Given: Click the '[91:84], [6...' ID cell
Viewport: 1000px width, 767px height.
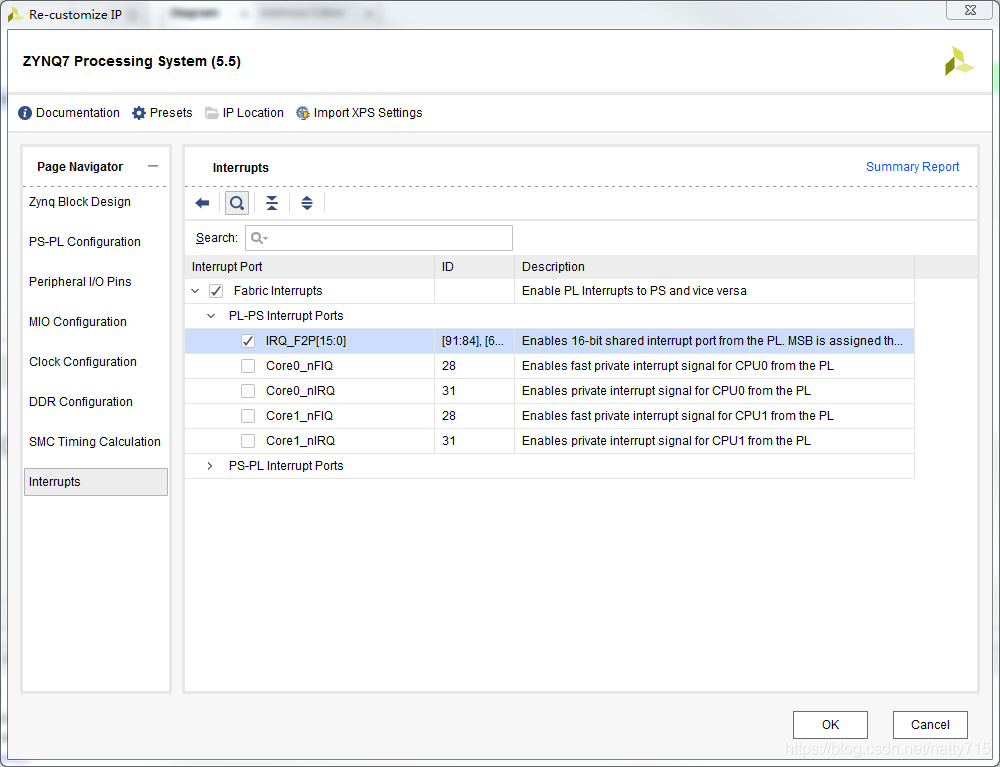Looking at the screenshot, I should point(473,341).
